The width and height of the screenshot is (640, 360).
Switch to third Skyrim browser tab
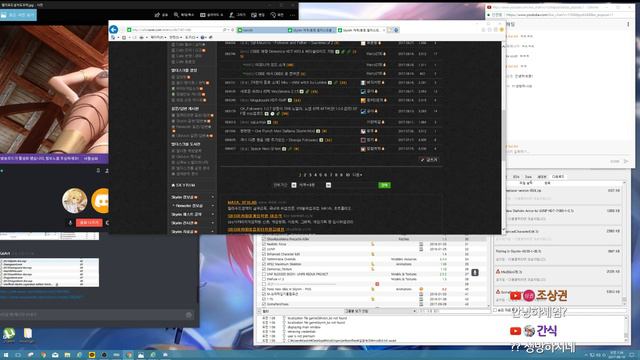pyautogui.click(x=361, y=30)
